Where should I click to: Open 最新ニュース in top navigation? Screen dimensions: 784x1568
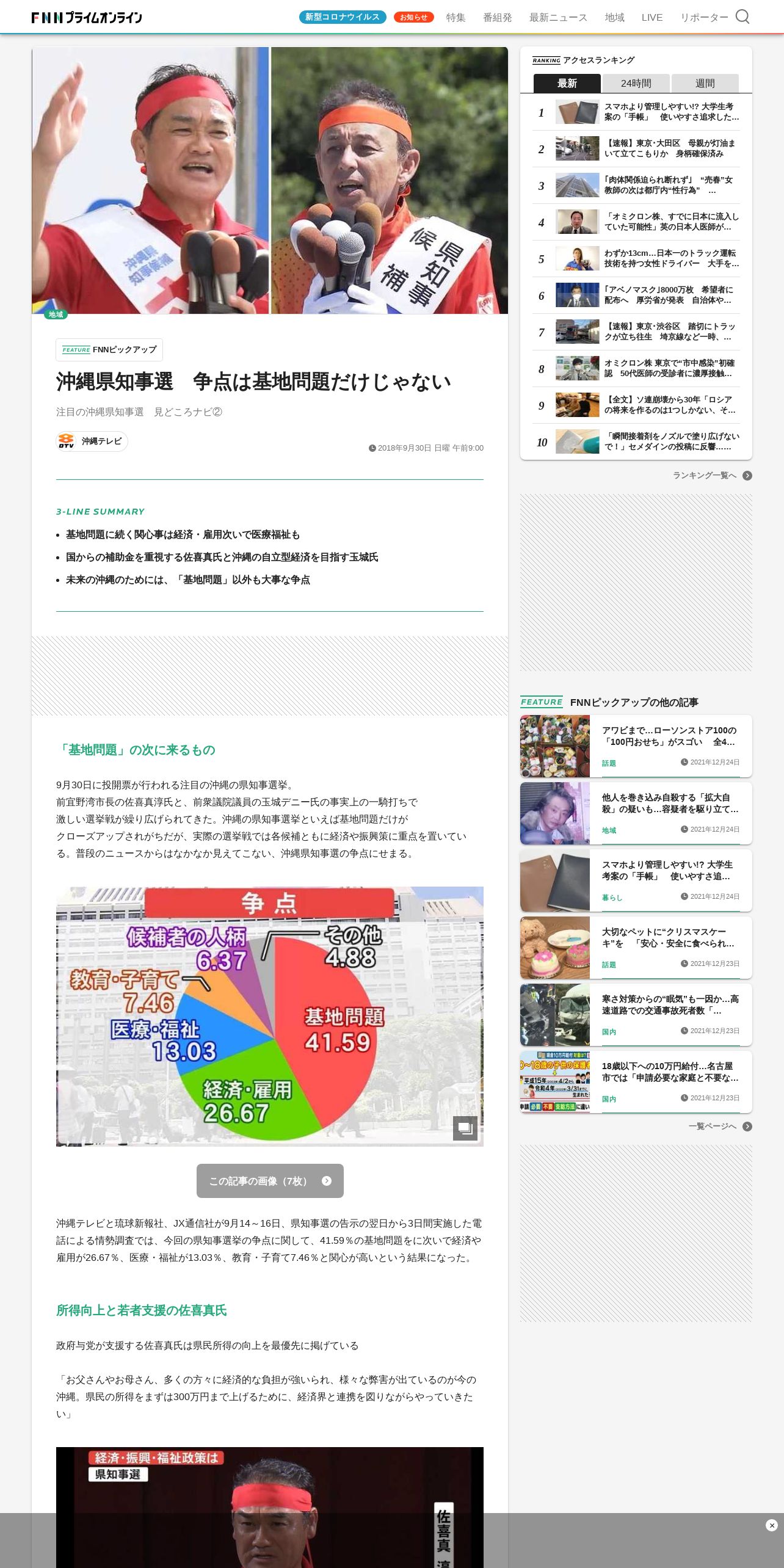(558, 18)
